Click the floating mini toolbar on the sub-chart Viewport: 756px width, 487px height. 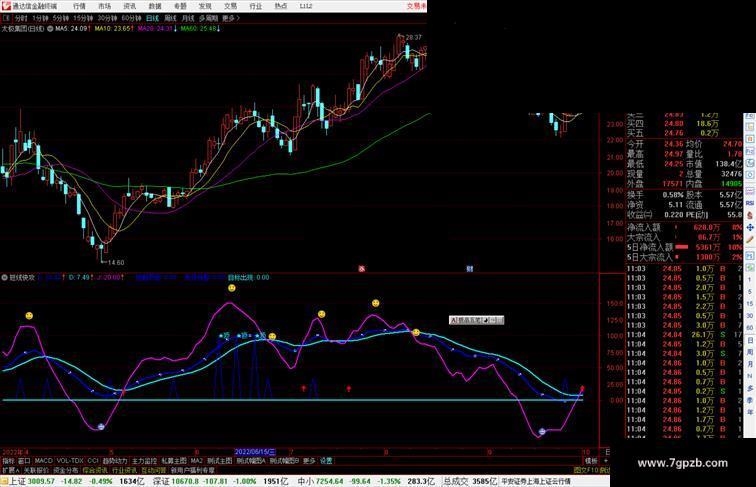[x=476, y=320]
